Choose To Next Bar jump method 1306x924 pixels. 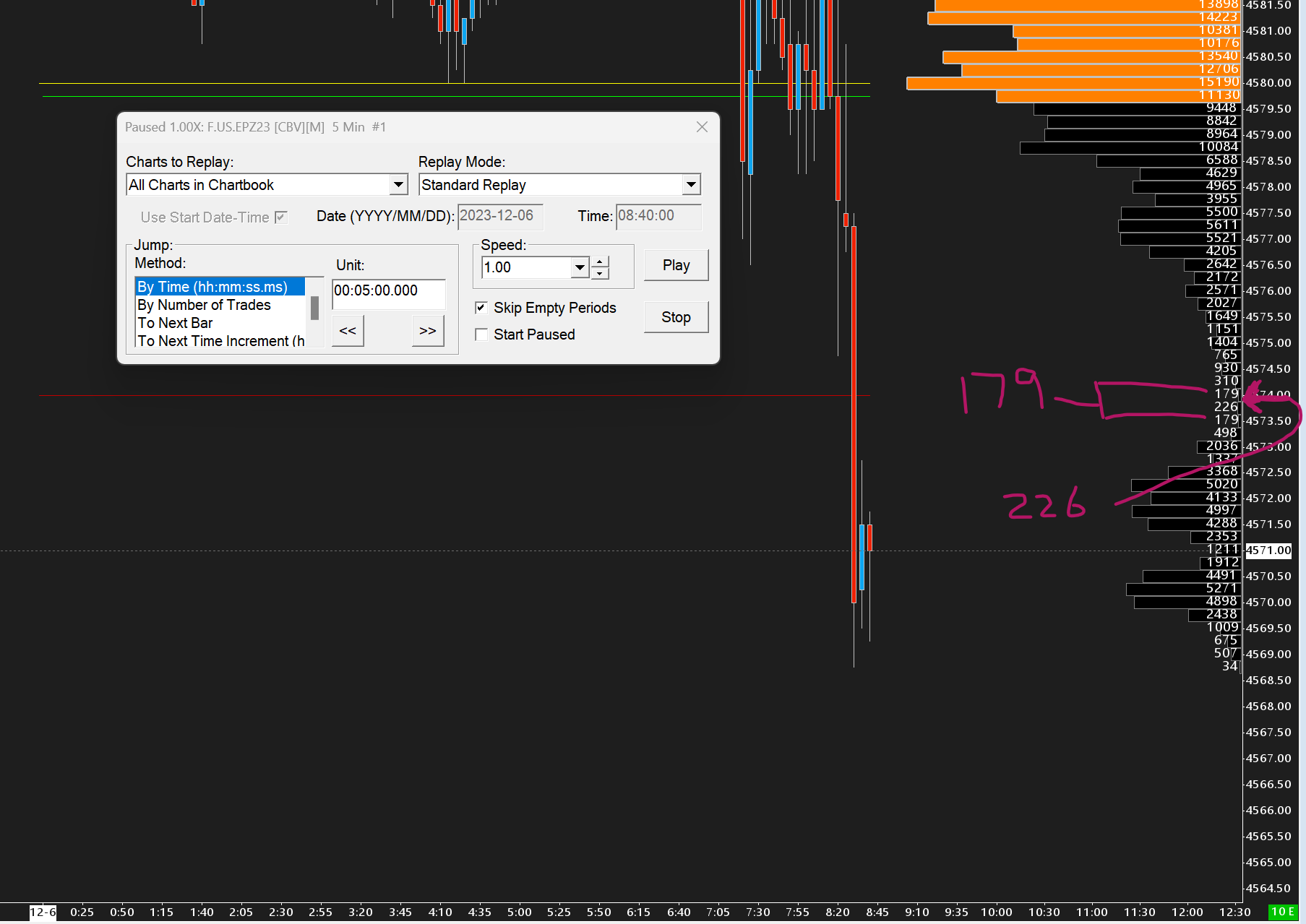pos(220,323)
